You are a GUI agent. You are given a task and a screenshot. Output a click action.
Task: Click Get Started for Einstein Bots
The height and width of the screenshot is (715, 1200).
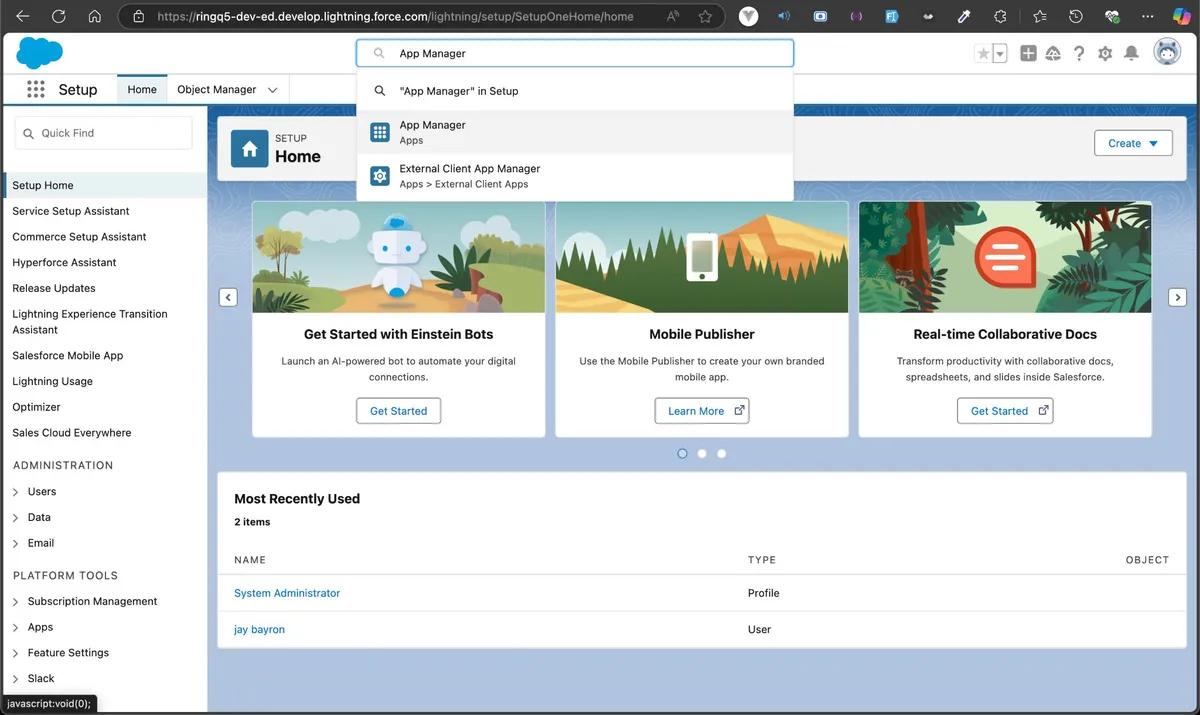tap(398, 411)
